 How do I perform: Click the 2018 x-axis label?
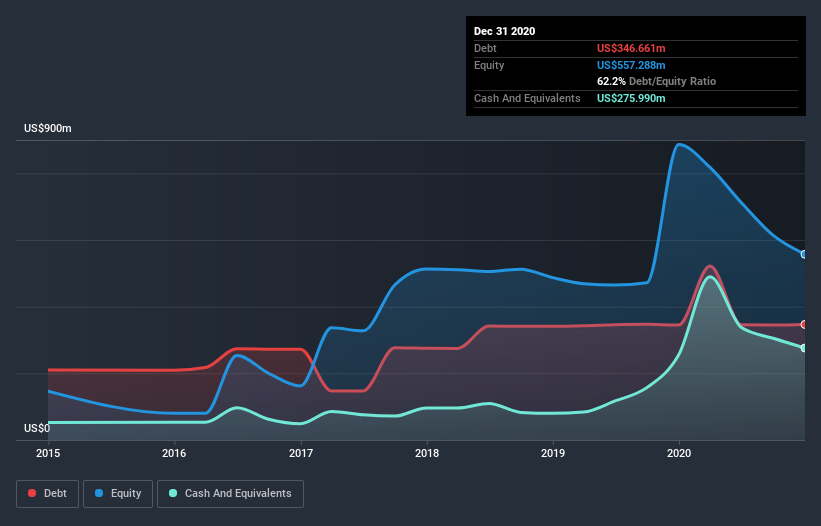[x=427, y=453]
